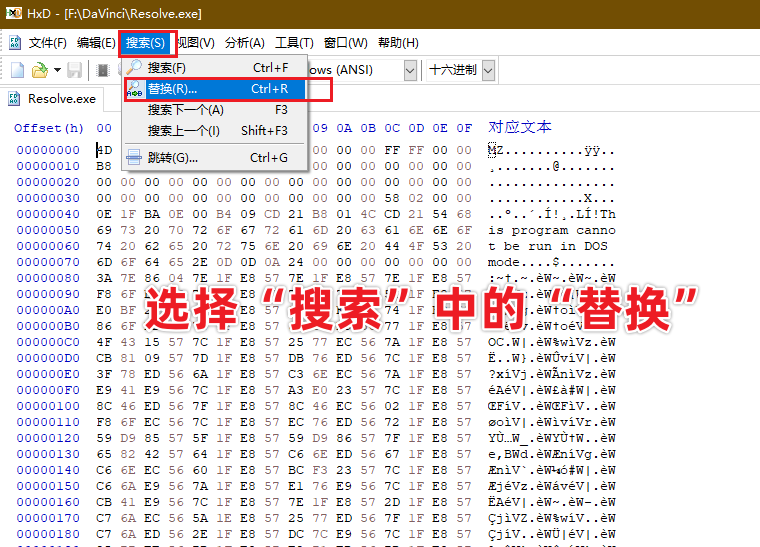Click the 0F column header
Image resolution: width=760 pixels, height=547 pixels.
pyautogui.click(x=464, y=128)
